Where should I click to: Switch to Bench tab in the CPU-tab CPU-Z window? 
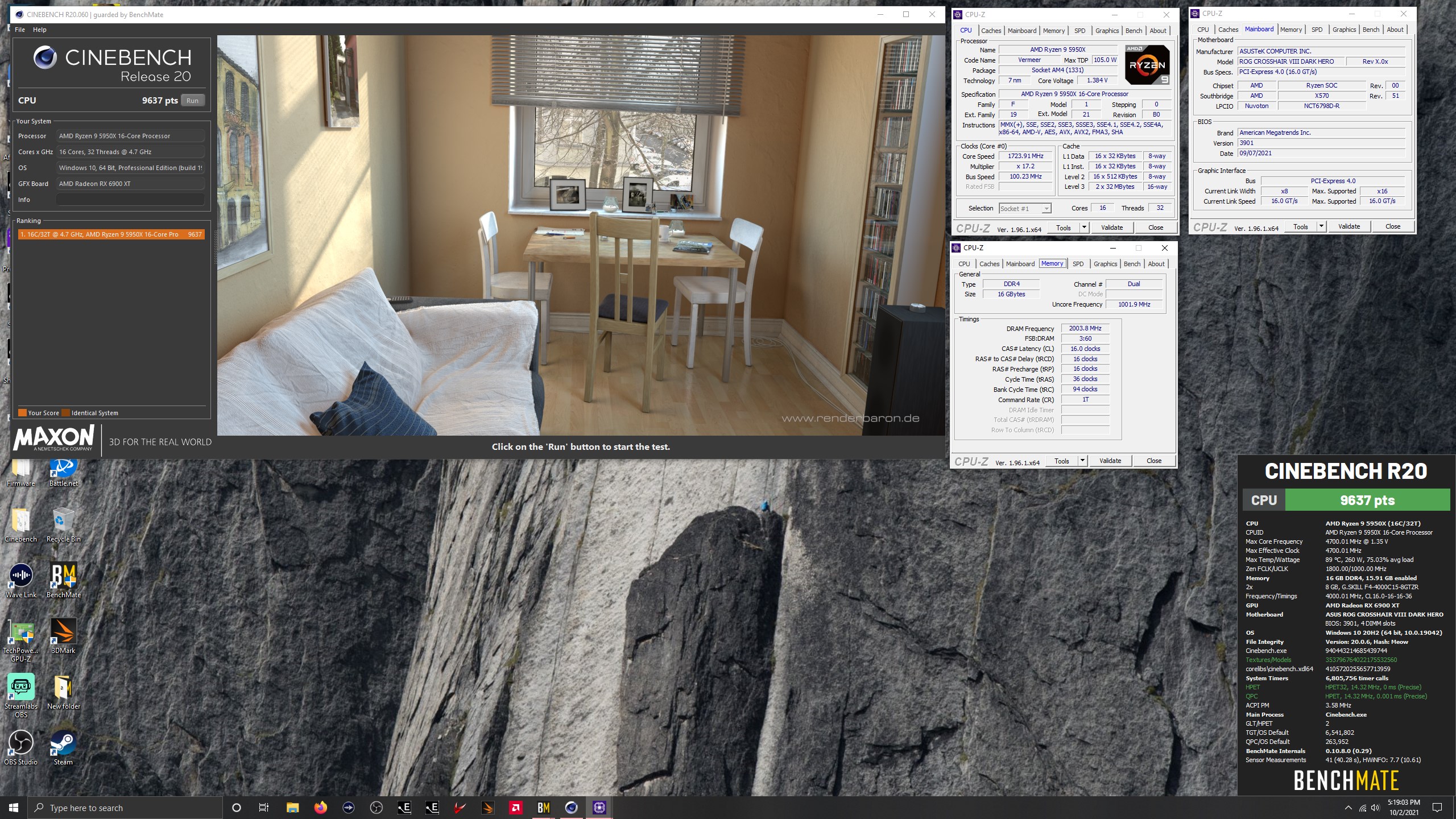tap(1134, 31)
